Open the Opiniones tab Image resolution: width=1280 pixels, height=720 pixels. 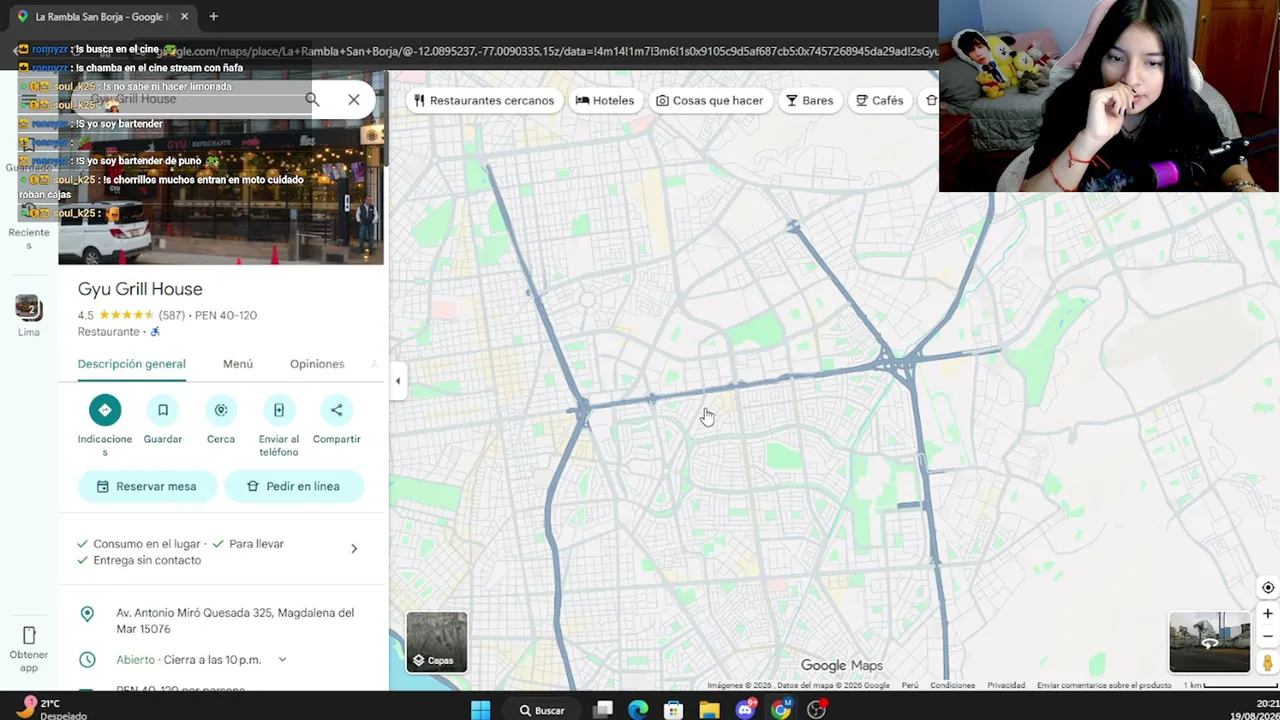[317, 364]
